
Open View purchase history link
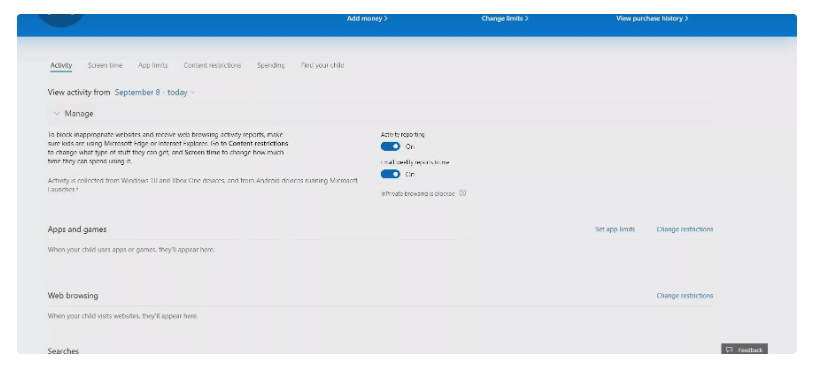652,18
